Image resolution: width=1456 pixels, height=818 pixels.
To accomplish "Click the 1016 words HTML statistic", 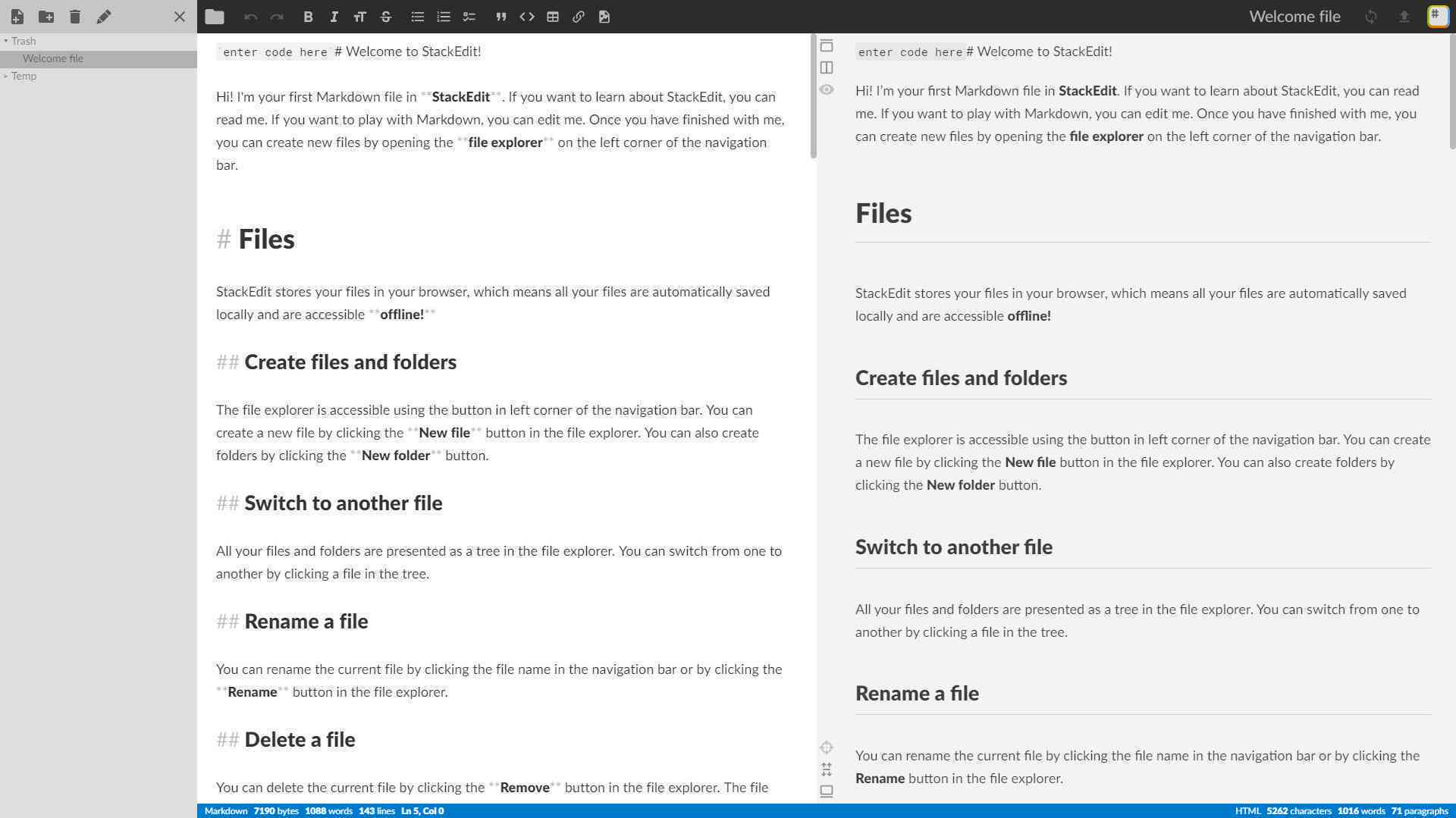I will [x=1361, y=811].
